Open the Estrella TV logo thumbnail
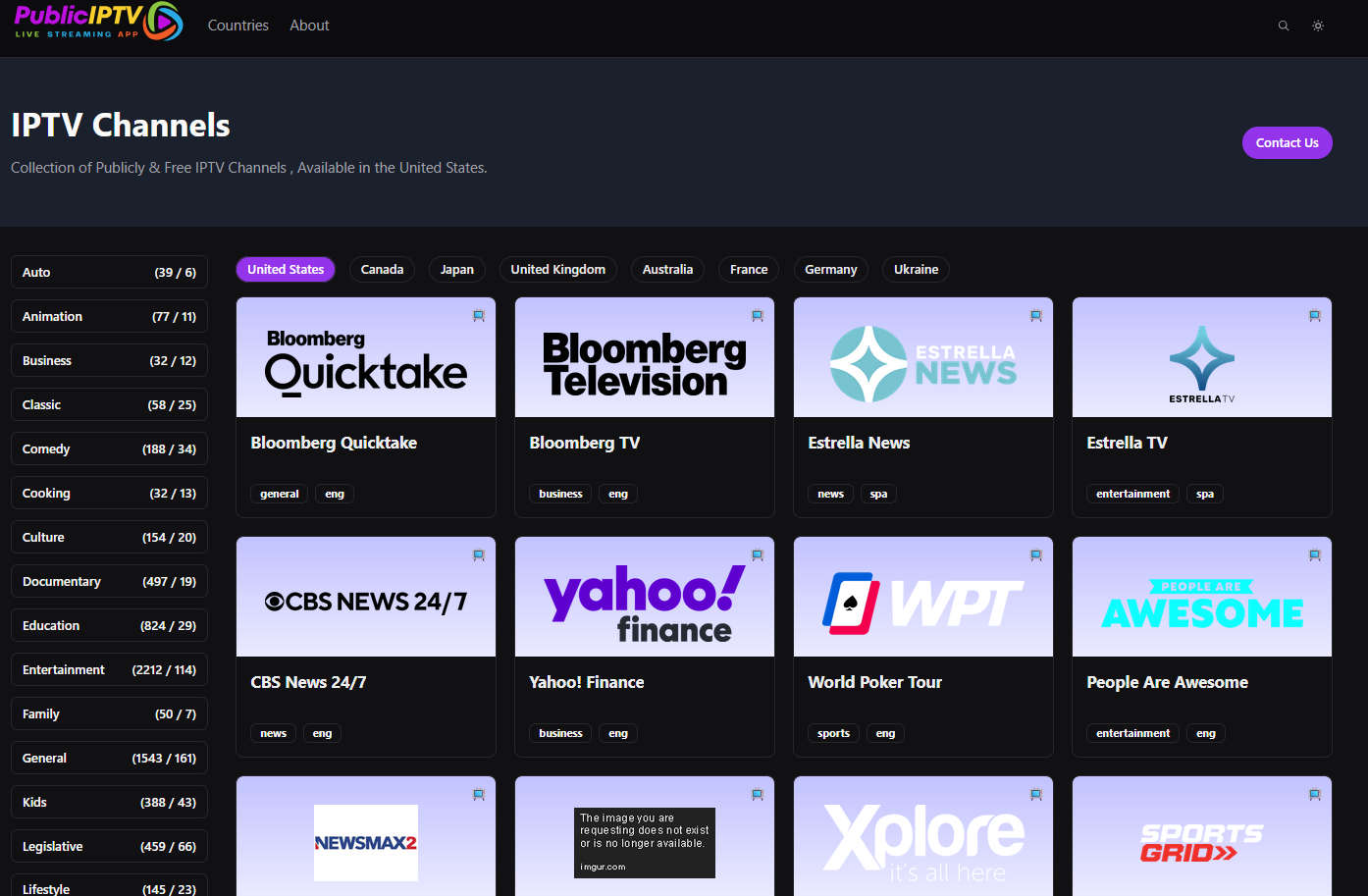 (x=1202, y=357)
